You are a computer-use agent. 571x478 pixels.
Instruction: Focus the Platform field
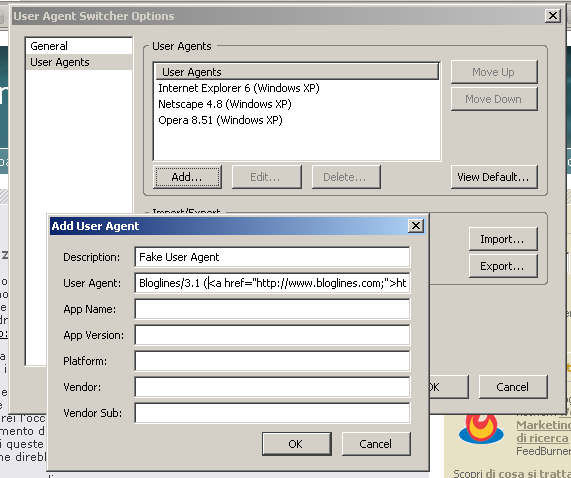[x=272, y=361]
